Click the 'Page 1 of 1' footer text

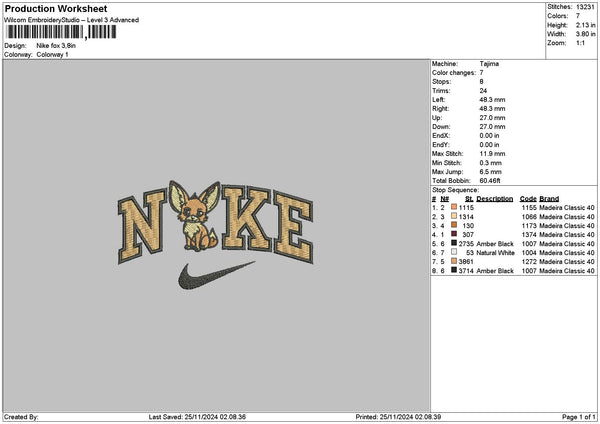click(x=579, y=417)
